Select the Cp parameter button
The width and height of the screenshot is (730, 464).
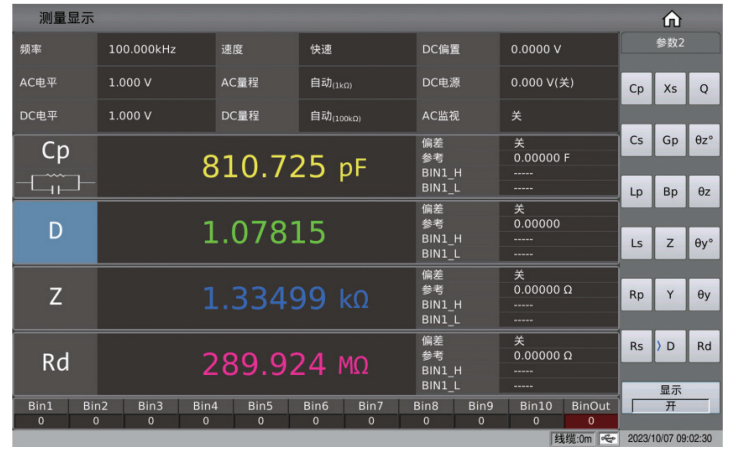point(637,89)
